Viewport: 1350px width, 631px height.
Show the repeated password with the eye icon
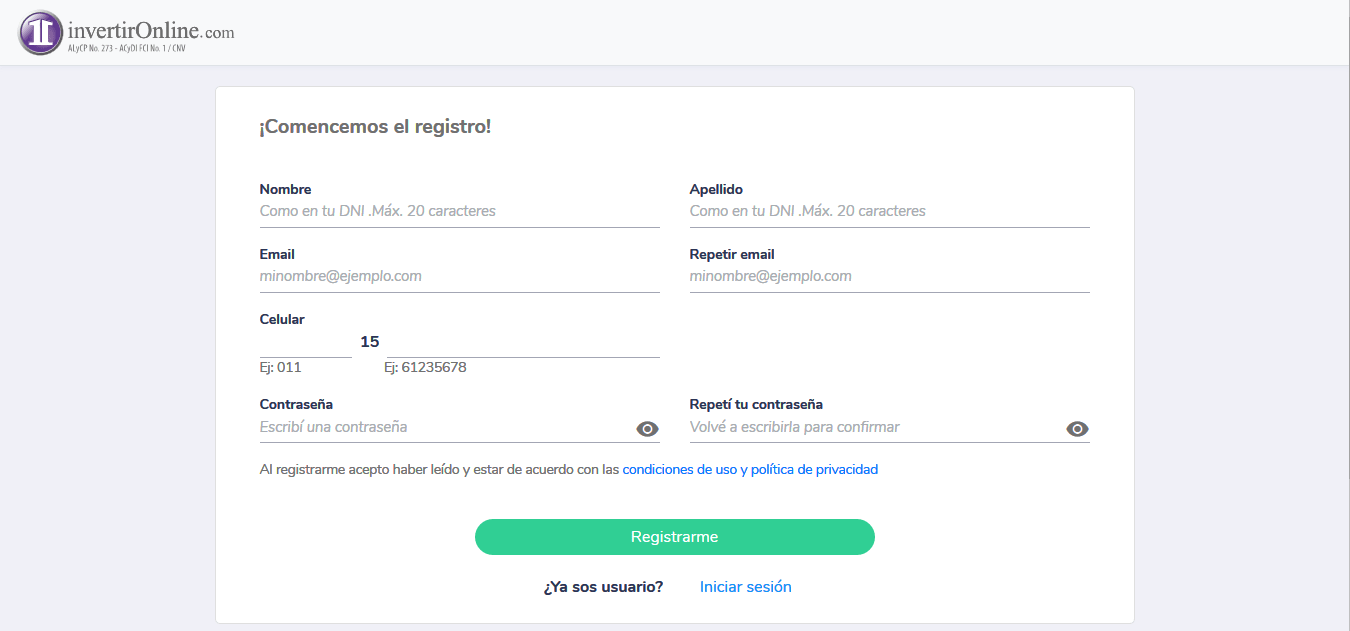(x=1077, y=428)
